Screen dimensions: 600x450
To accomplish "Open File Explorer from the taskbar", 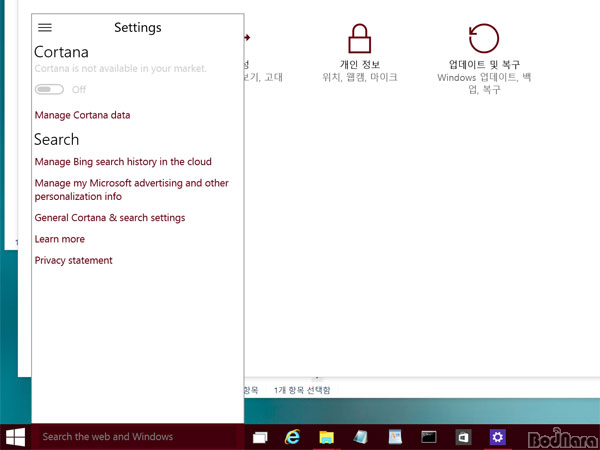I will [x=326, y=437].
